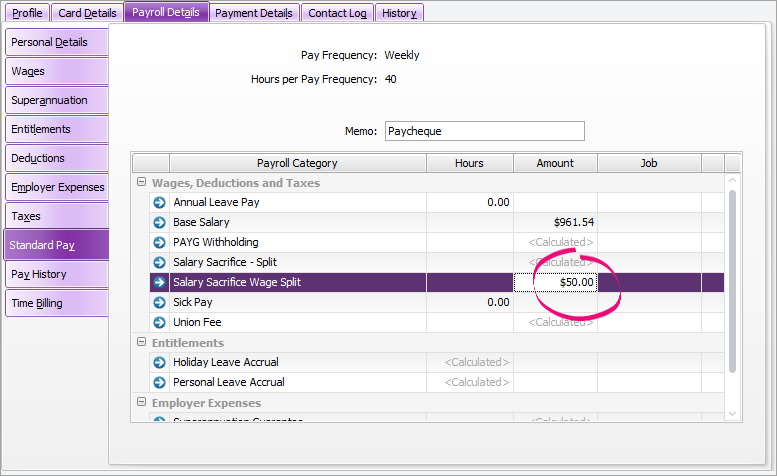Click the Memo text field
Image resolution: width=777 pixels, height=476 pixels.
coord(484,131)
